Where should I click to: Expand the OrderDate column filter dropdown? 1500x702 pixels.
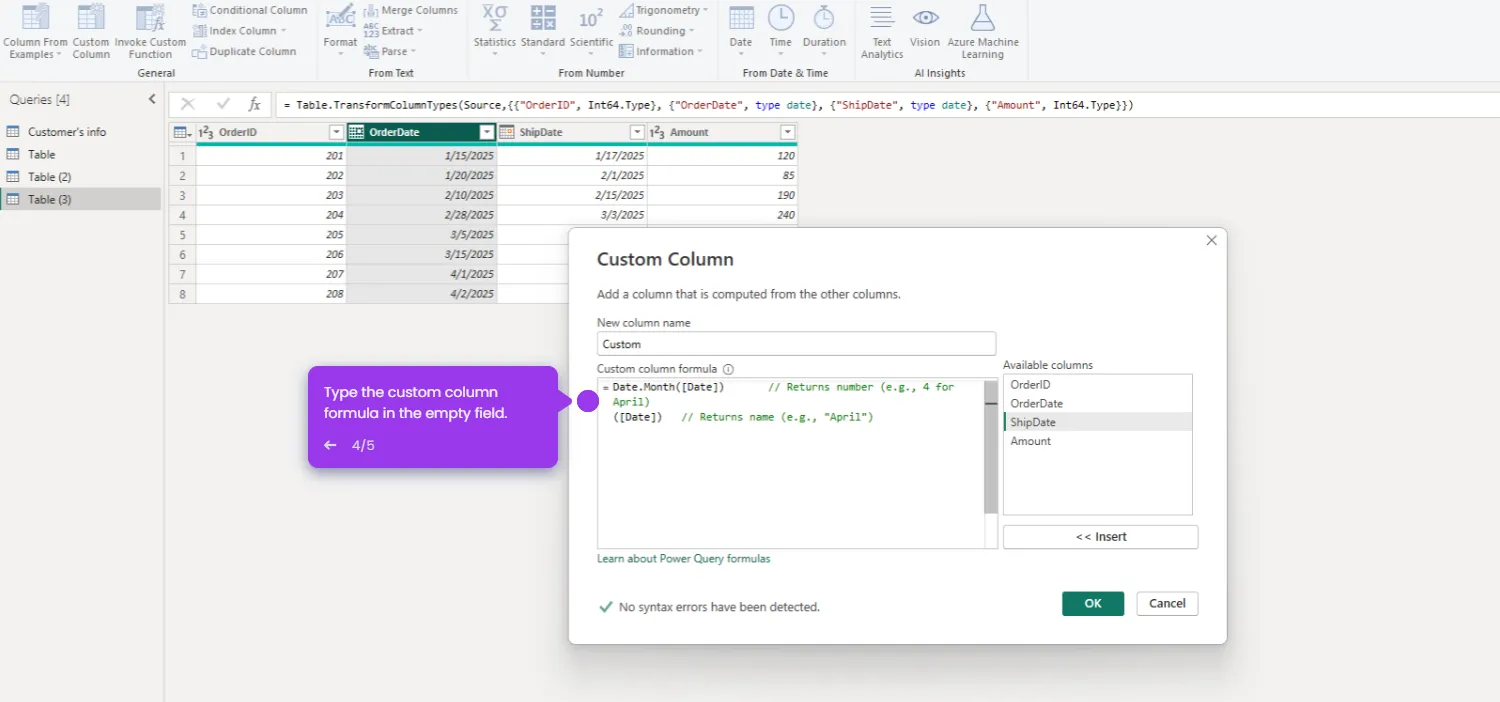(486, 133)
